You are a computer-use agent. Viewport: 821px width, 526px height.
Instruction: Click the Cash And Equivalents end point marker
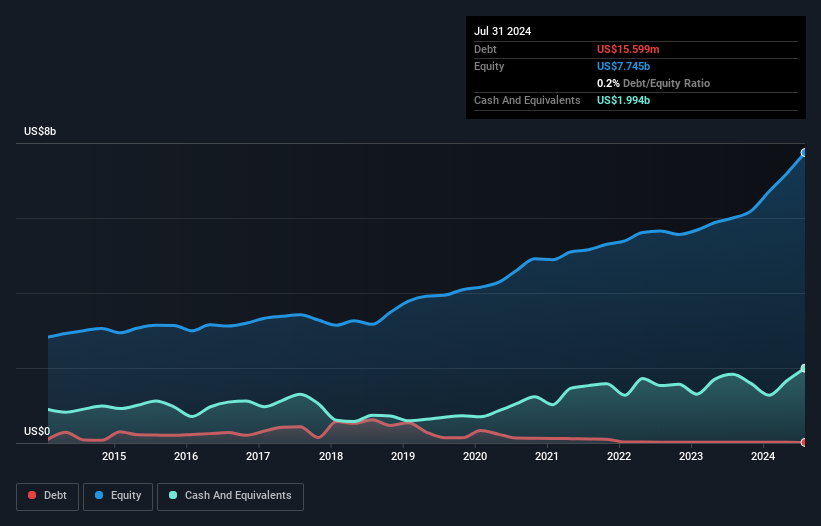[x=804, y=368]
